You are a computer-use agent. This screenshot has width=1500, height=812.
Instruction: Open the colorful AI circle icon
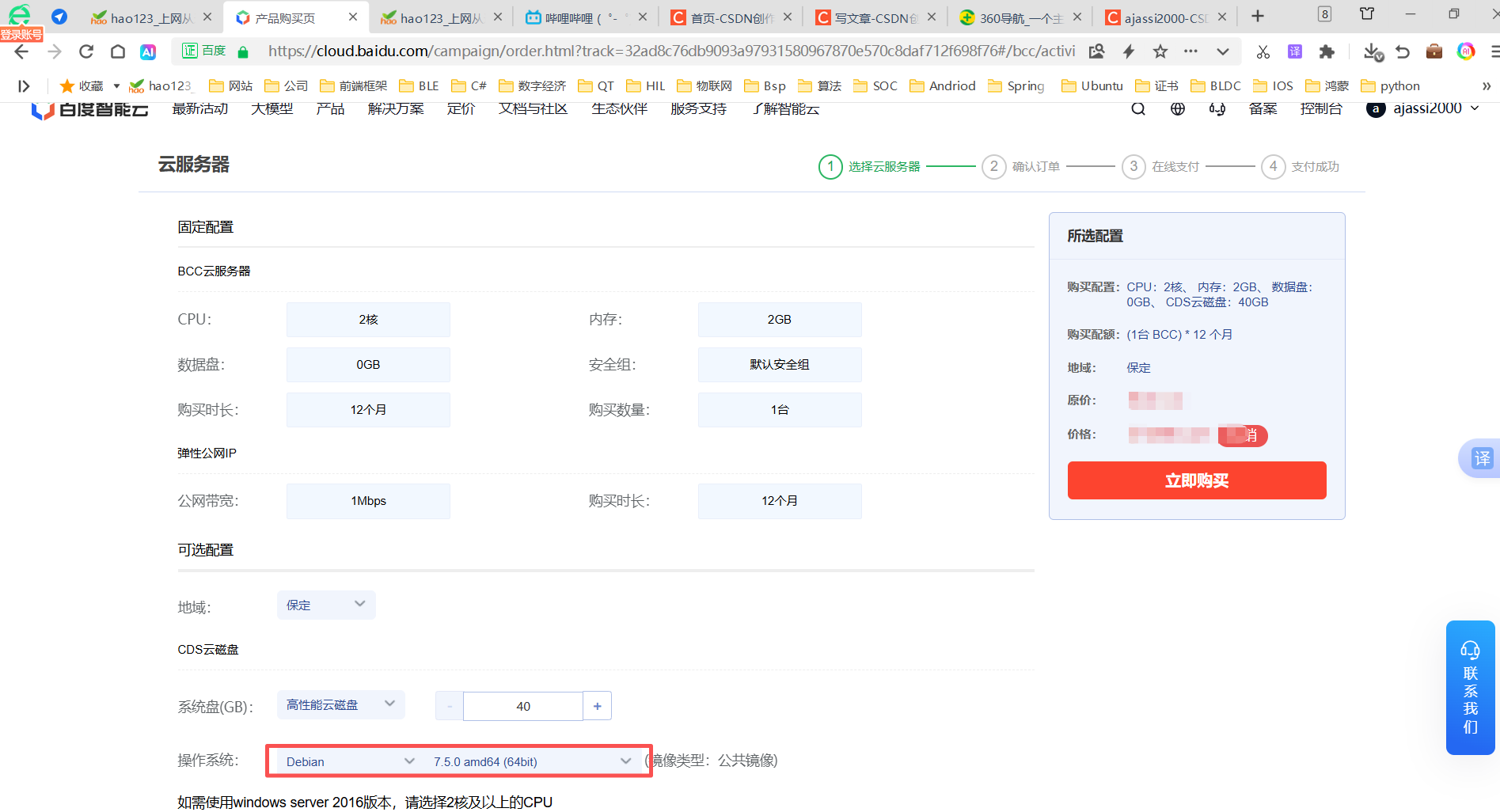1466,51
